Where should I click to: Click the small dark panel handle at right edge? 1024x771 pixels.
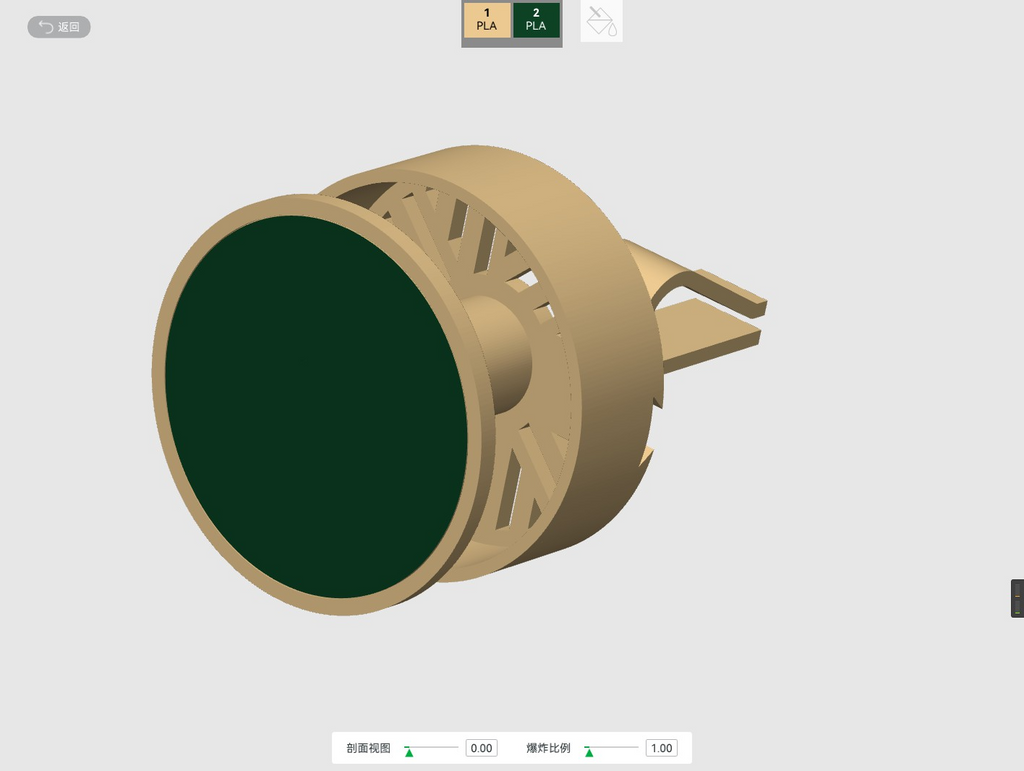point(1017,598)
